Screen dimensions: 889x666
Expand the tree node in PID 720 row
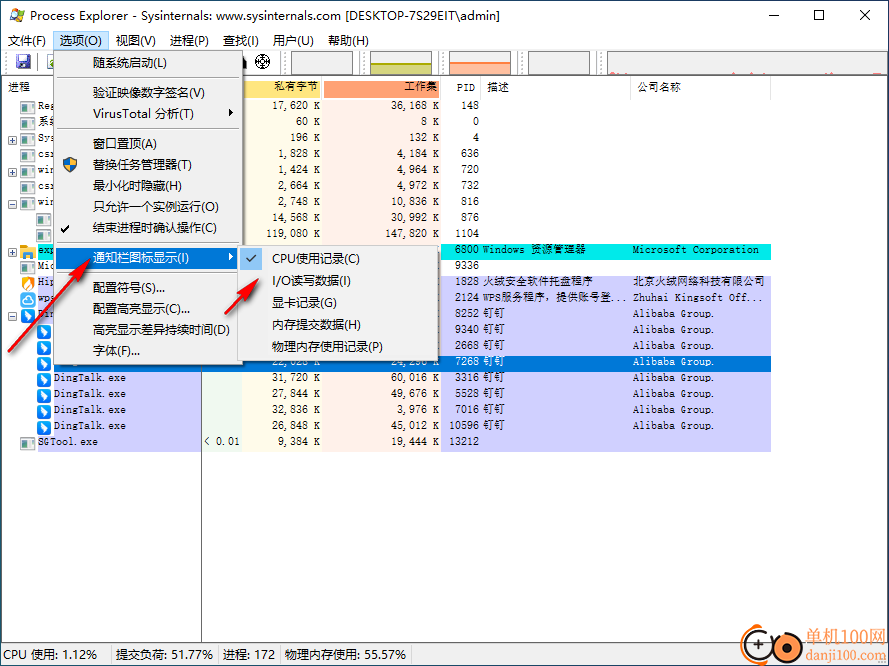click(x=12, y=172)
